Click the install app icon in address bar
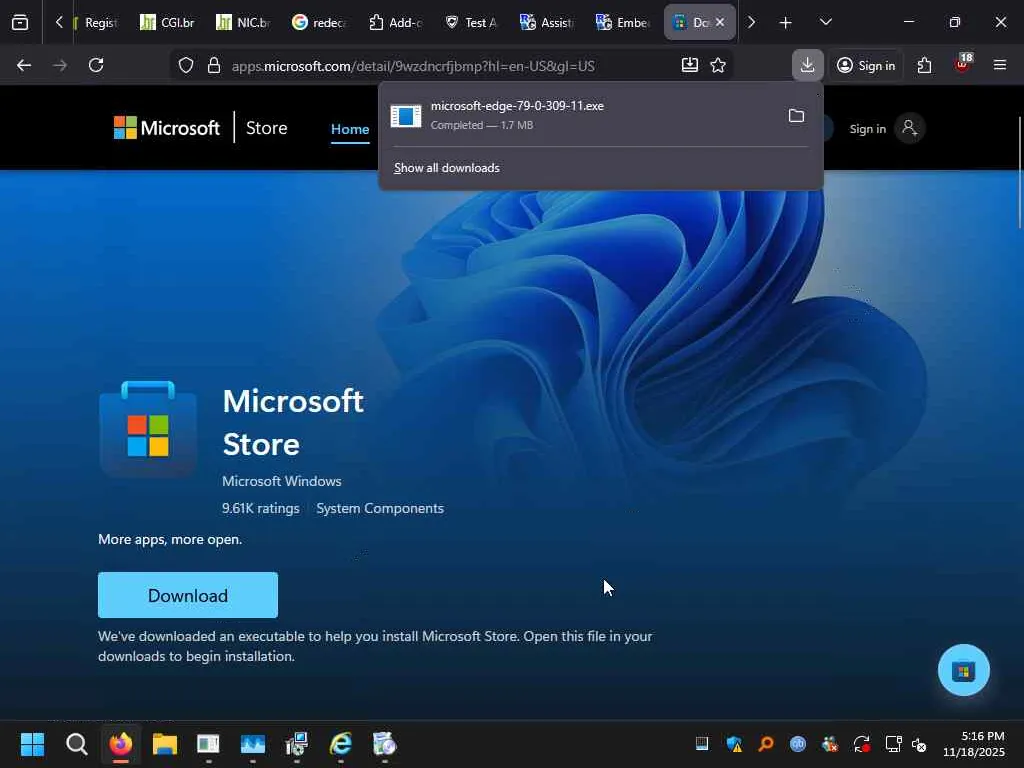1024x768 pixels. (x=690, y=65)
